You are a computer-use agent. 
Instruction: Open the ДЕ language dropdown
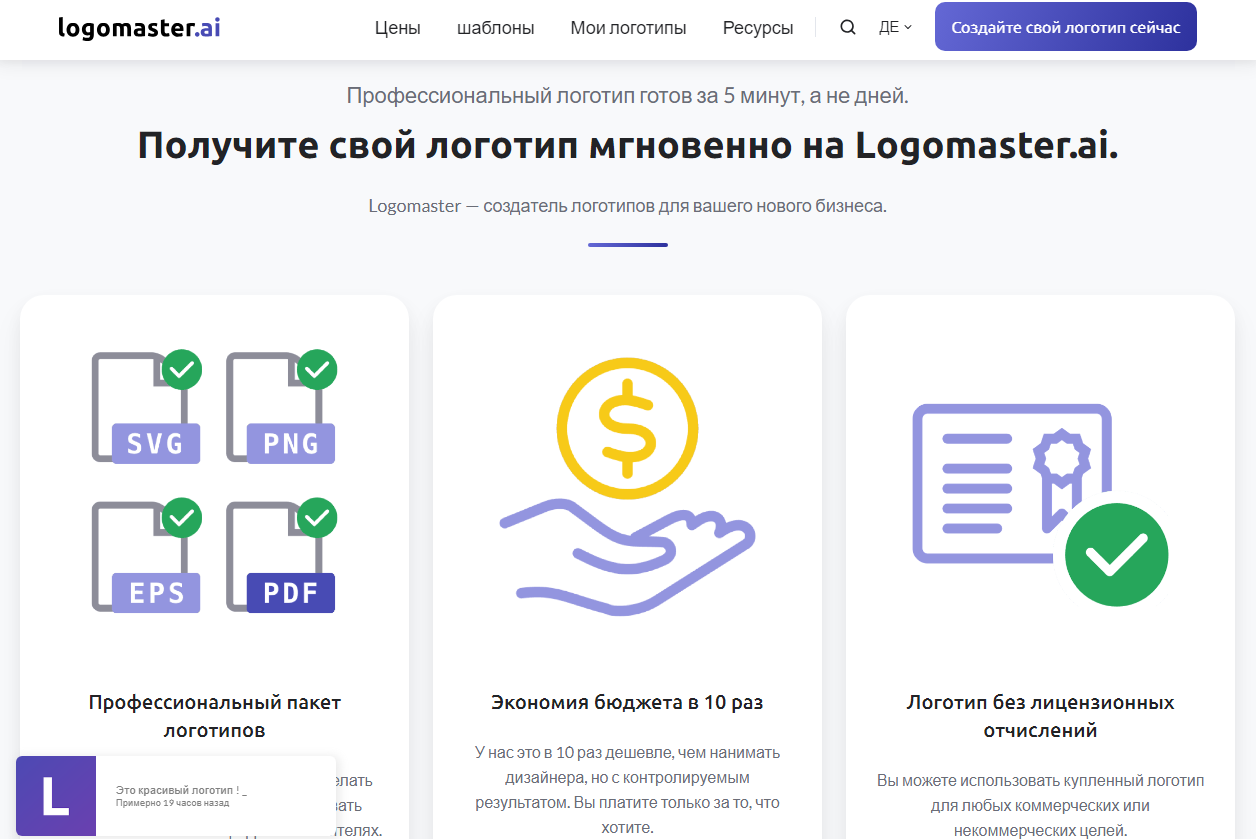click(x=895, y=27)
